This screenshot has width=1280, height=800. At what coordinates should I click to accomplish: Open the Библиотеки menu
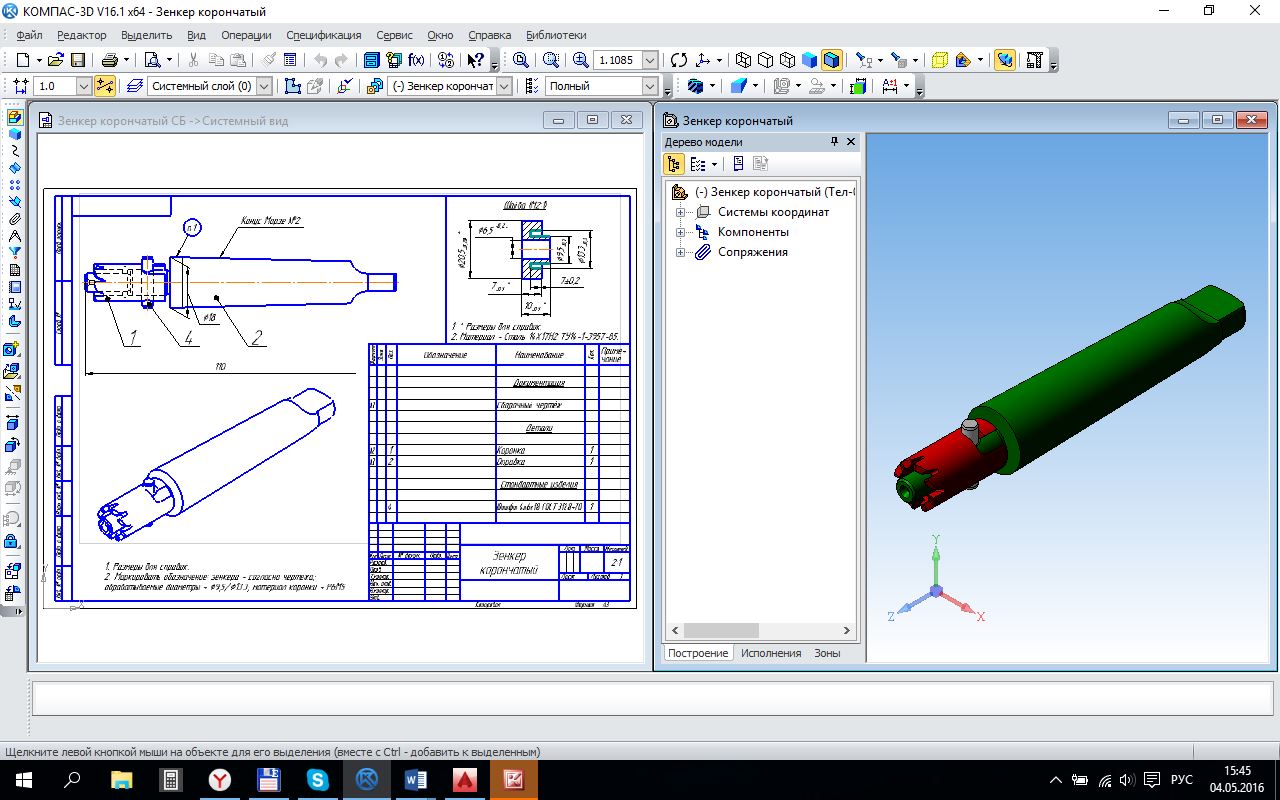tap(556, 35)
